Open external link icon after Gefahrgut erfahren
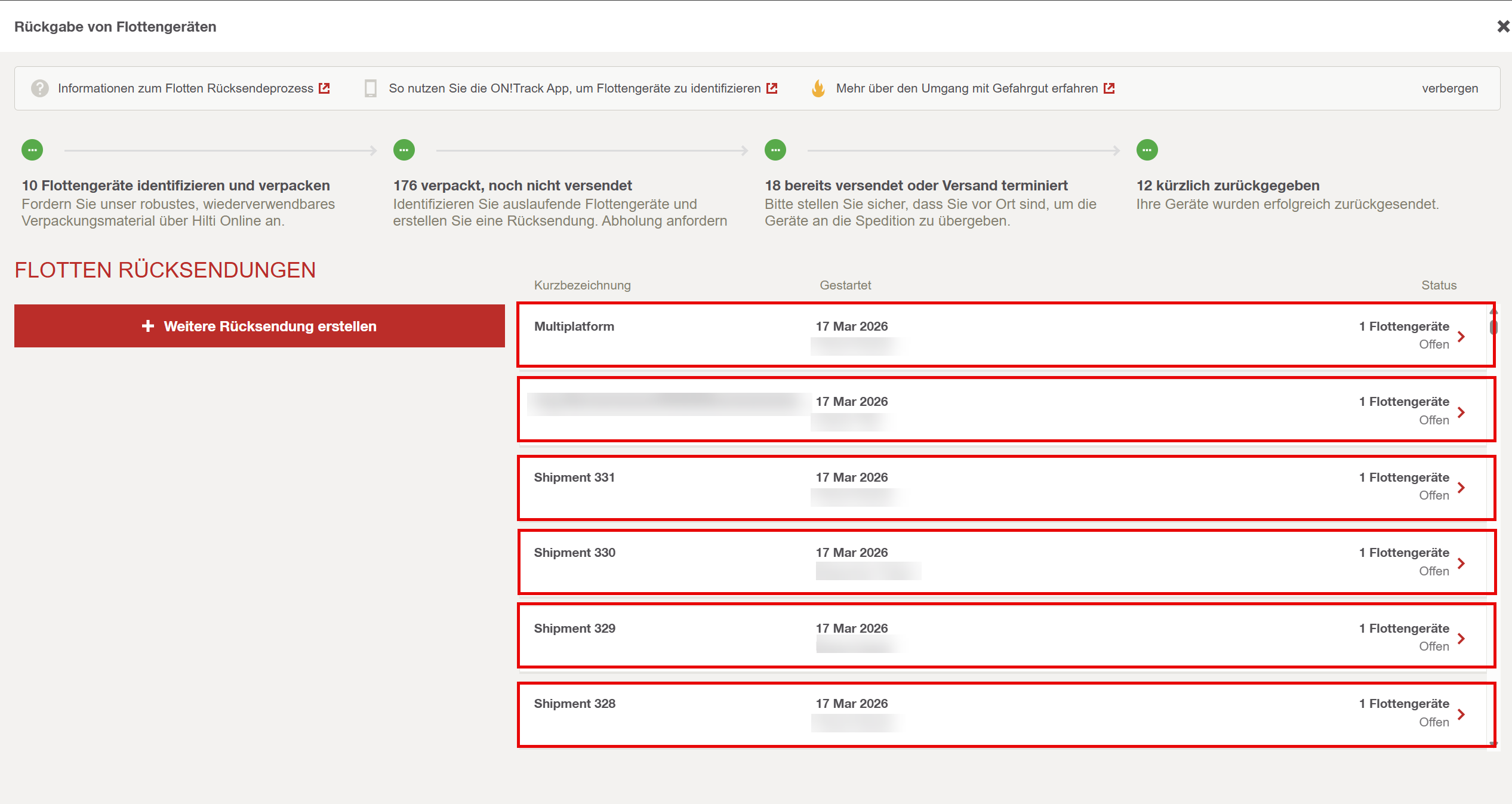 [x=1109, y=88]
